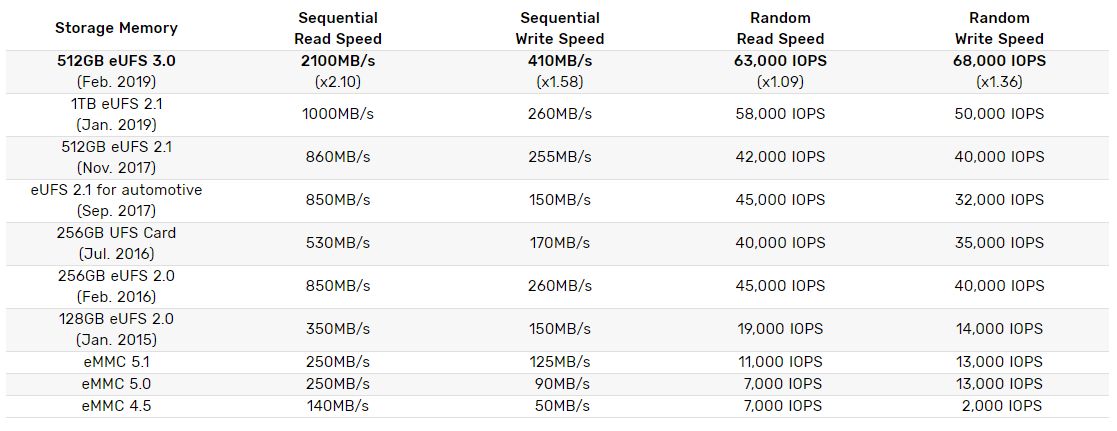Image resolution: width=1117 pixels, height=431 pixels.
Task: Click the Sequential Write Speed header
Action: pos(560,28)
